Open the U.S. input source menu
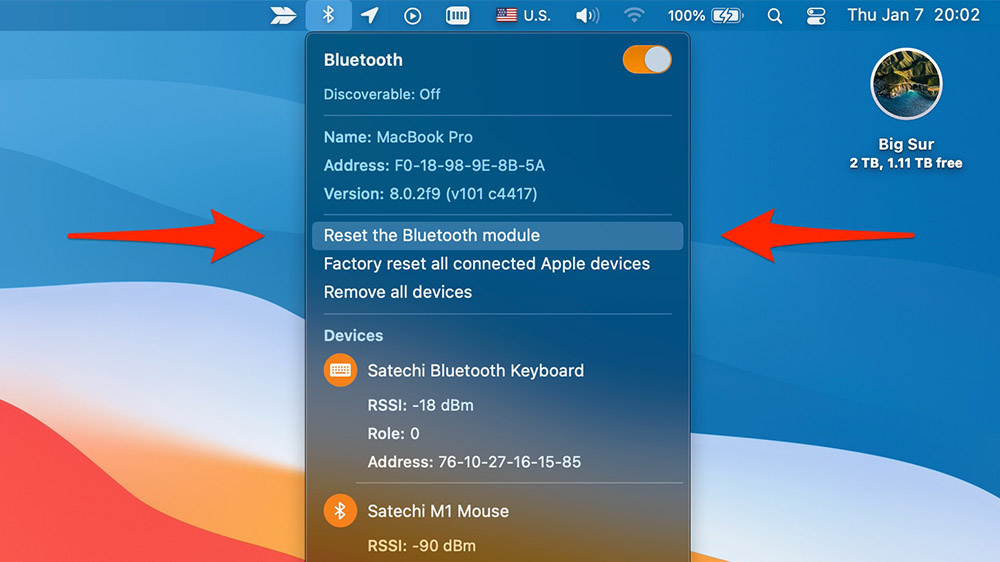The height and width of the screenshot is (562, 1000). (x=523, y=15)
